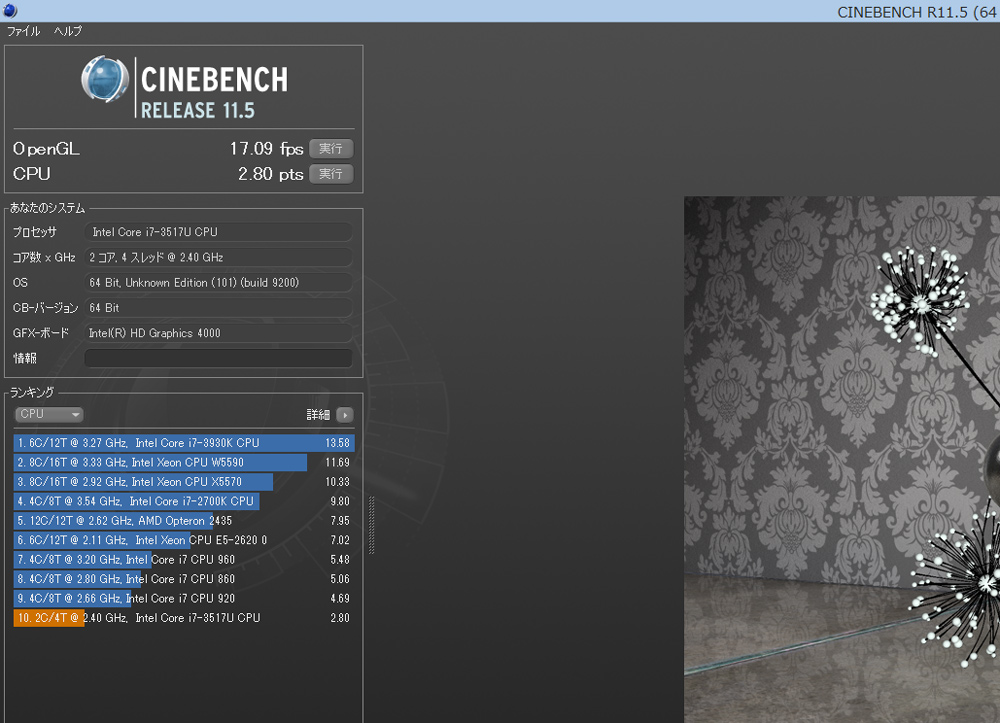Run the OpenGL benchmark with 実行

tap(331, 149)
